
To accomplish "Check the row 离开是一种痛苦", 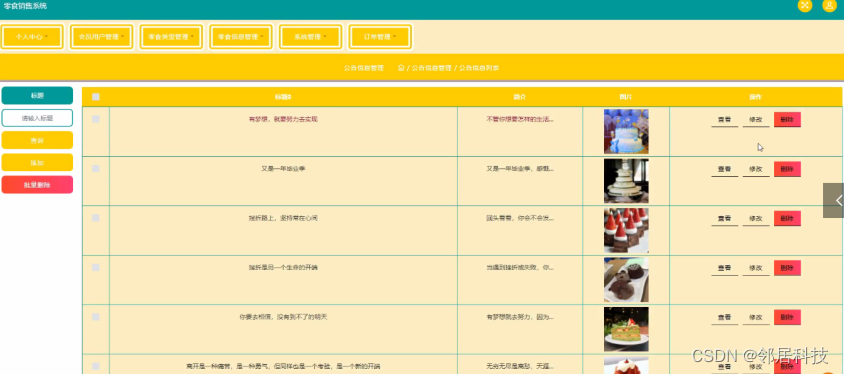I will (x=96, y=366).
